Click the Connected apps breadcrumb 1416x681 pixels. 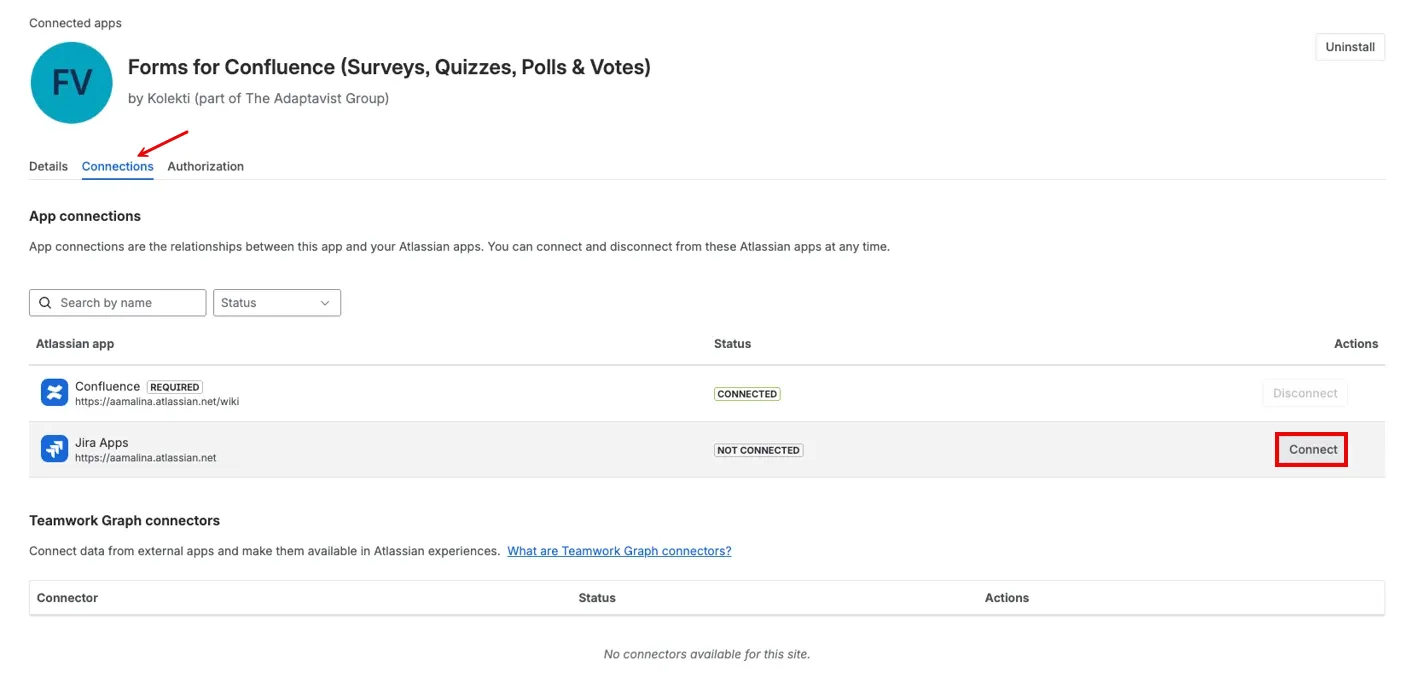[75, 23]
